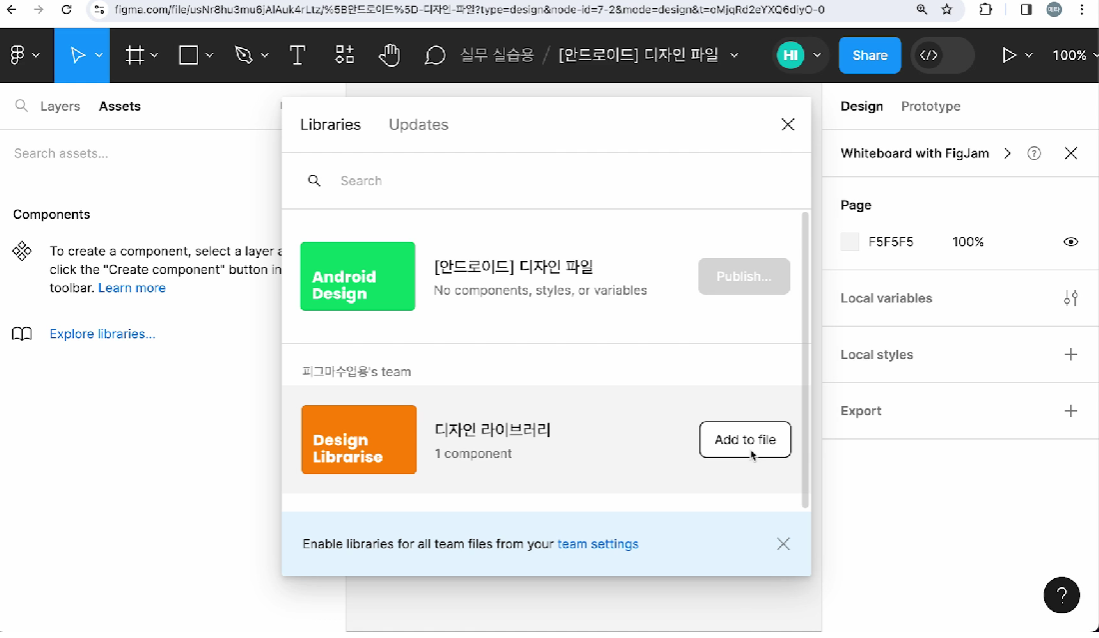Open the Resources components tool
This screenshot has width=1099, height=638.
344,55
